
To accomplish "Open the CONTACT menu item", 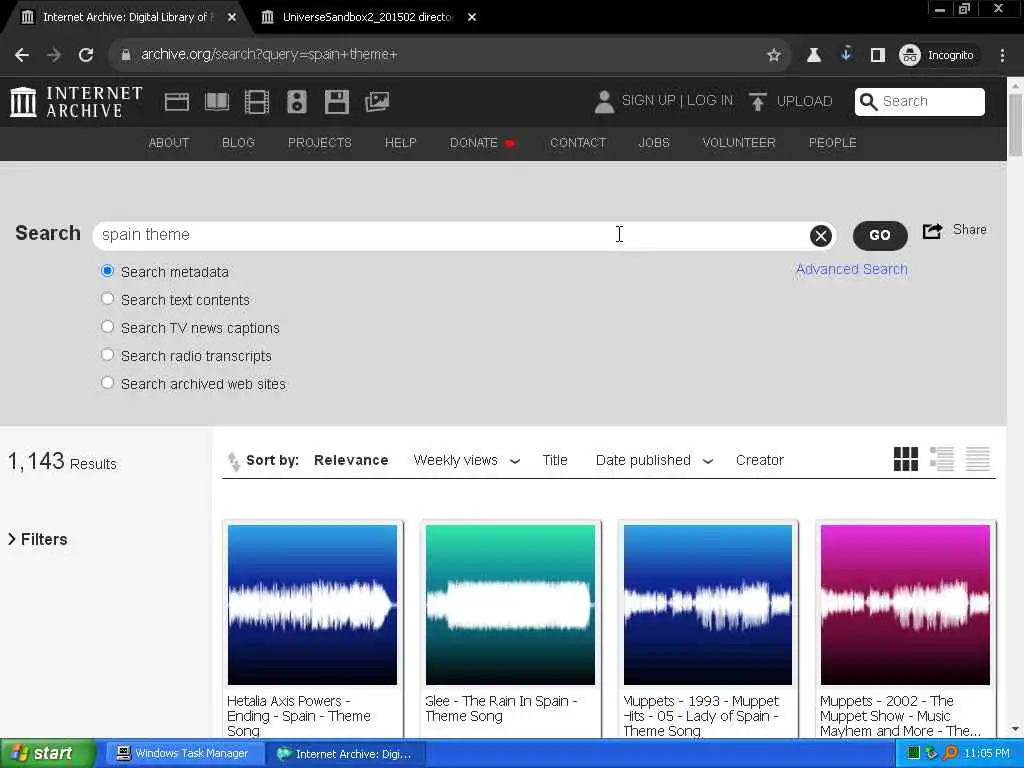I will pyautogui.click(x=578, y=142).
